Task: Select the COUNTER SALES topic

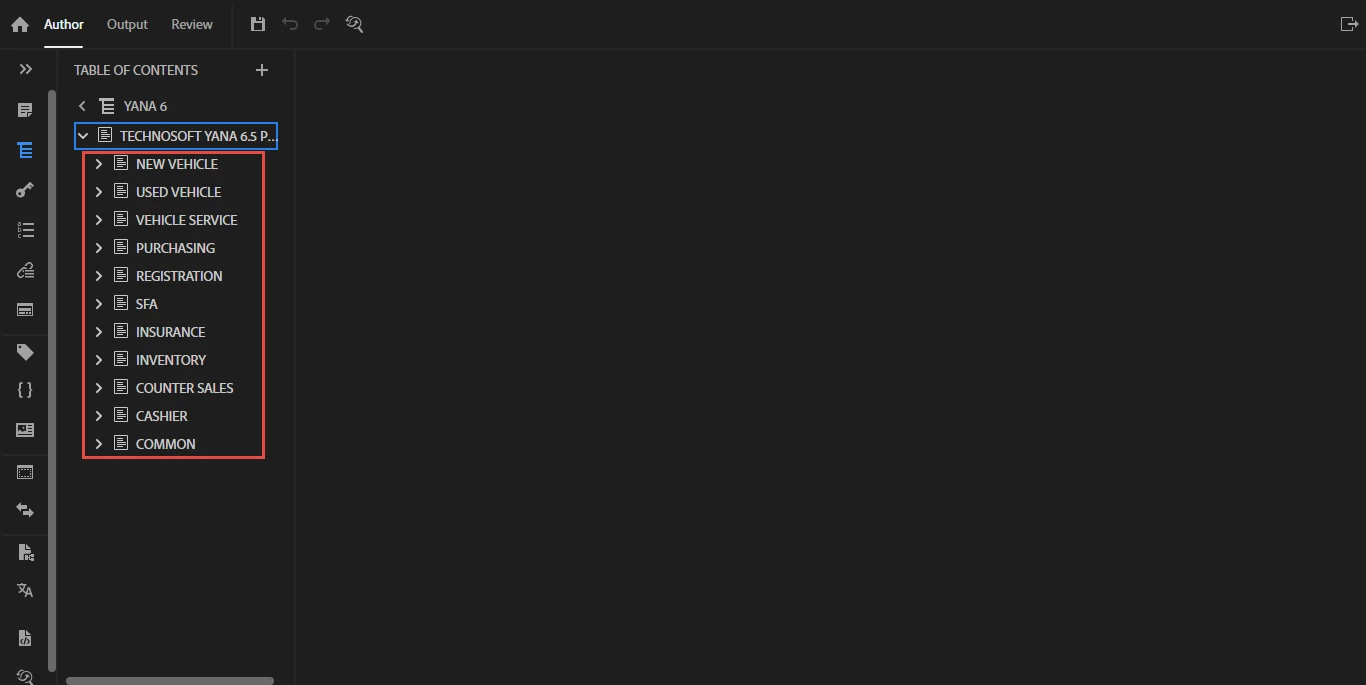Action: 185,388
